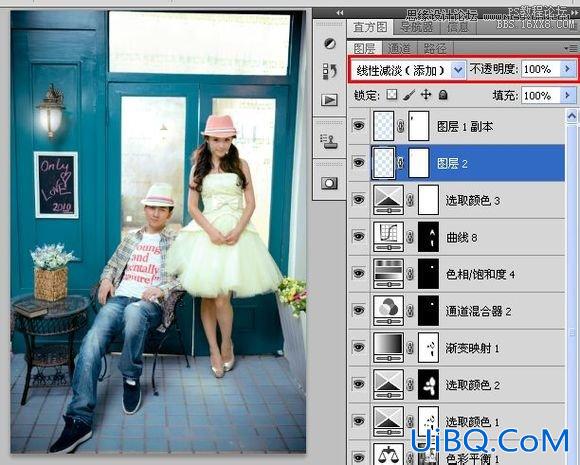Image resolution: width=580 pixels, height=465 pixels.
Task: Click the lock all padlock icon
Action: pyautogui.click(x=443, y=95)
